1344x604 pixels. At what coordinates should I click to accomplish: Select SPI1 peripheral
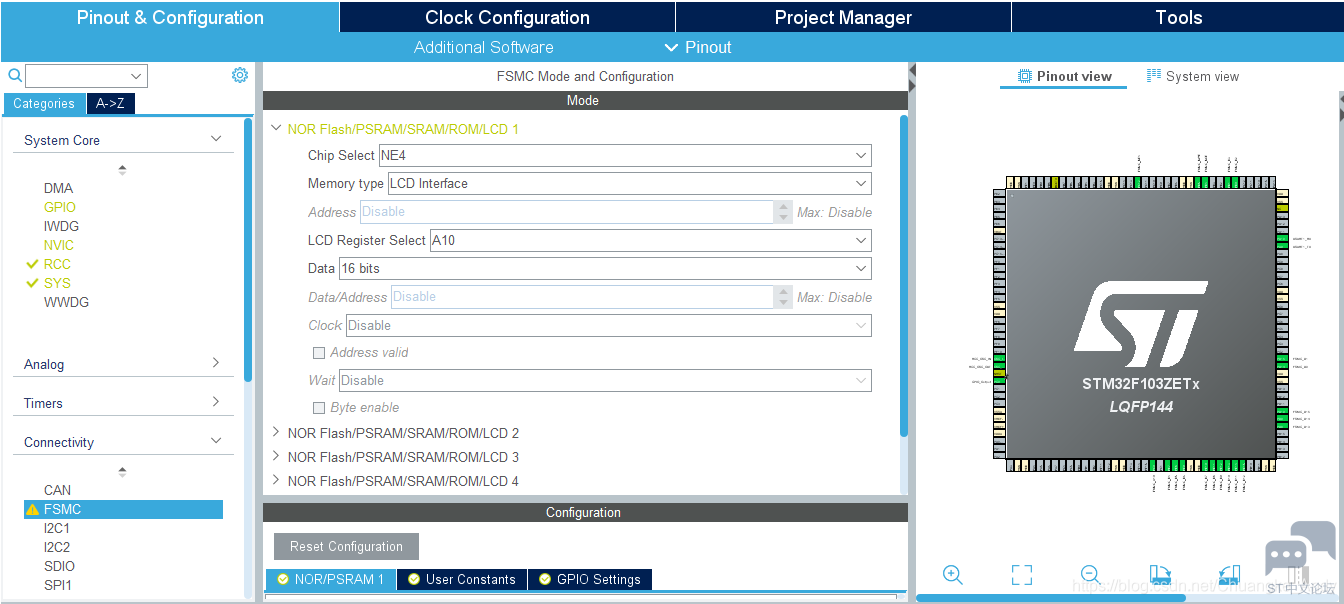tap(57, 585)
